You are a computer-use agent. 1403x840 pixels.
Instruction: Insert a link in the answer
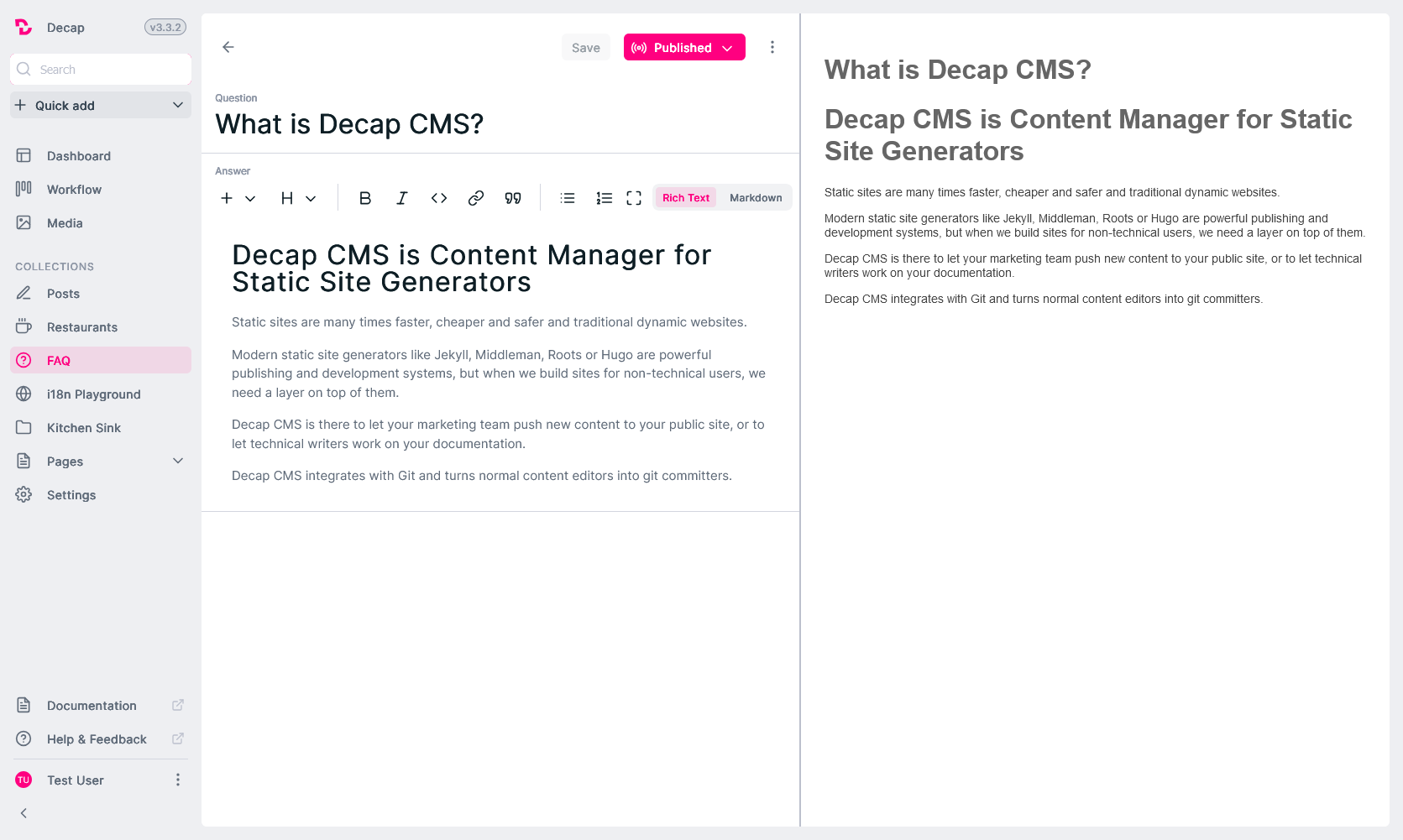point(476,198)
